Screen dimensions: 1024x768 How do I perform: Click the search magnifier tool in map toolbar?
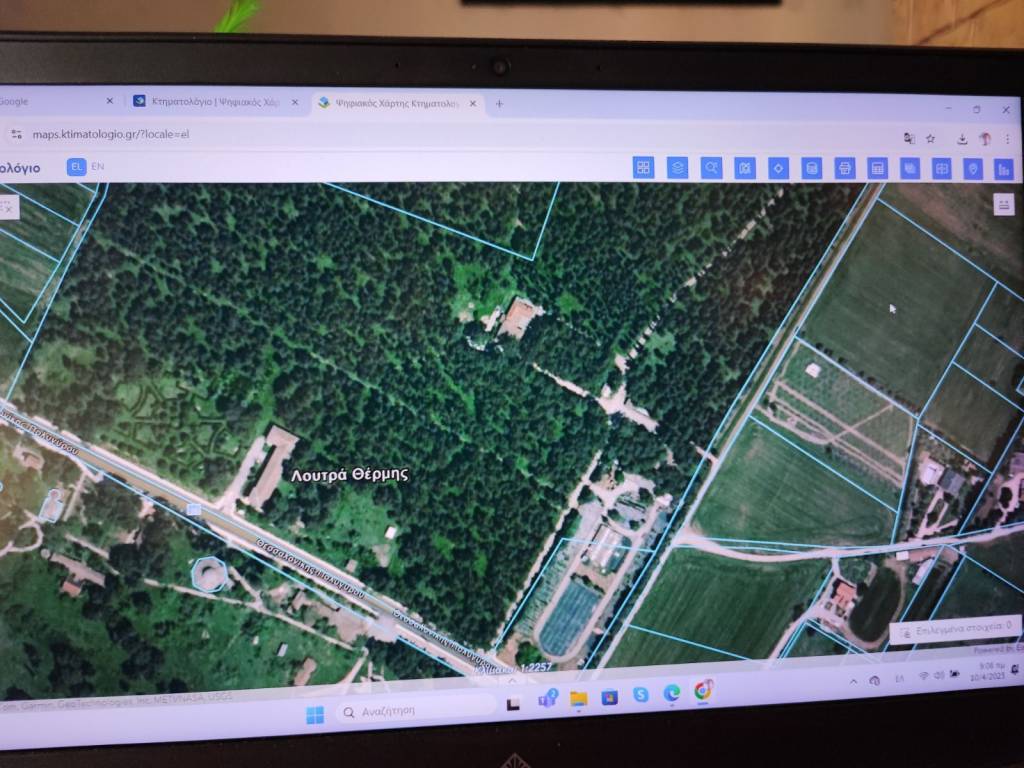[x=711, y=168]
